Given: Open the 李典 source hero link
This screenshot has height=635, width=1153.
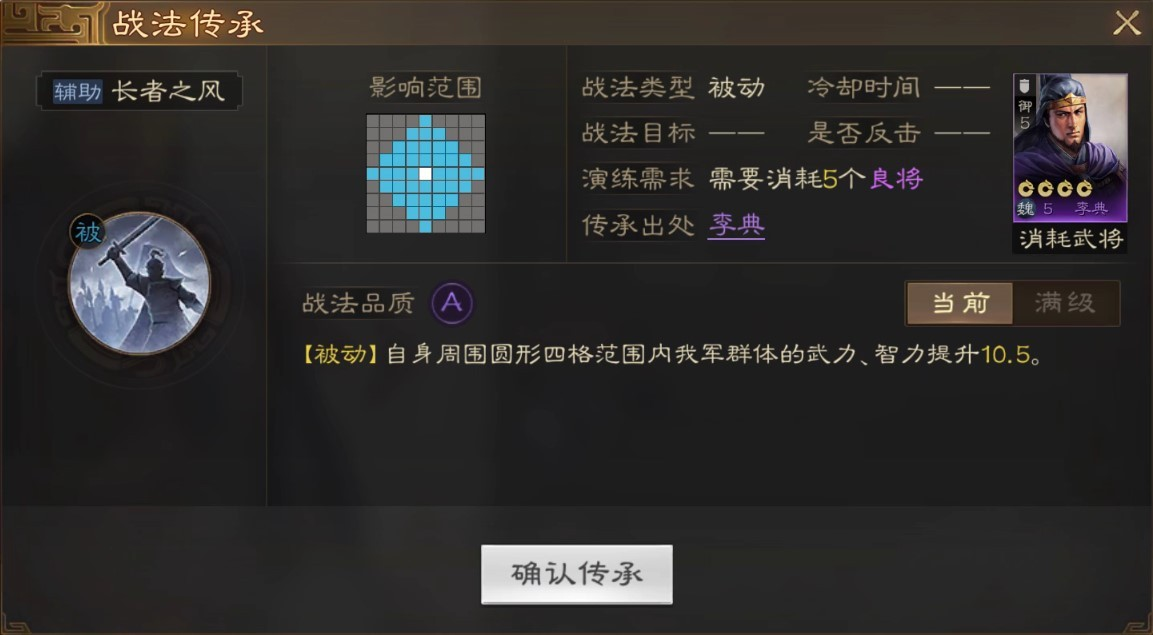Looking at the screenshot, I should [736, 225].
